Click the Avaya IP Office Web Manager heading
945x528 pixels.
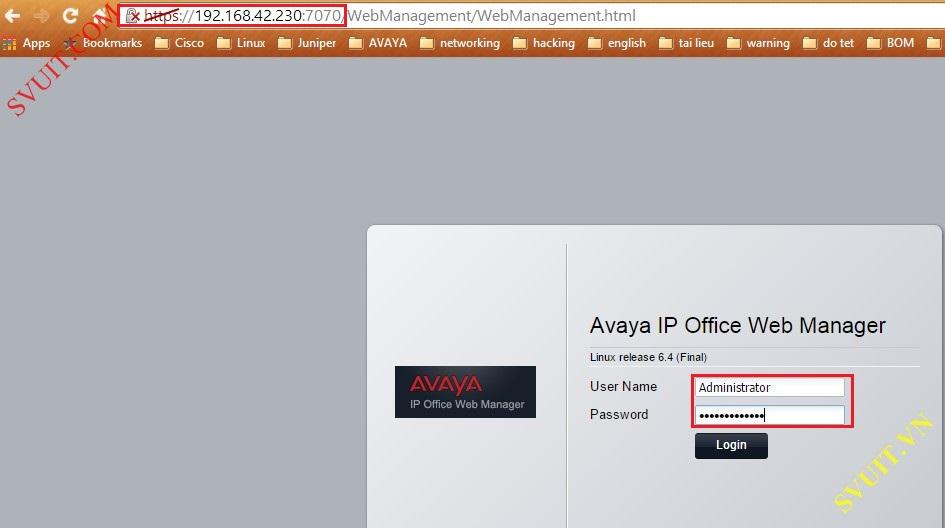738,325
